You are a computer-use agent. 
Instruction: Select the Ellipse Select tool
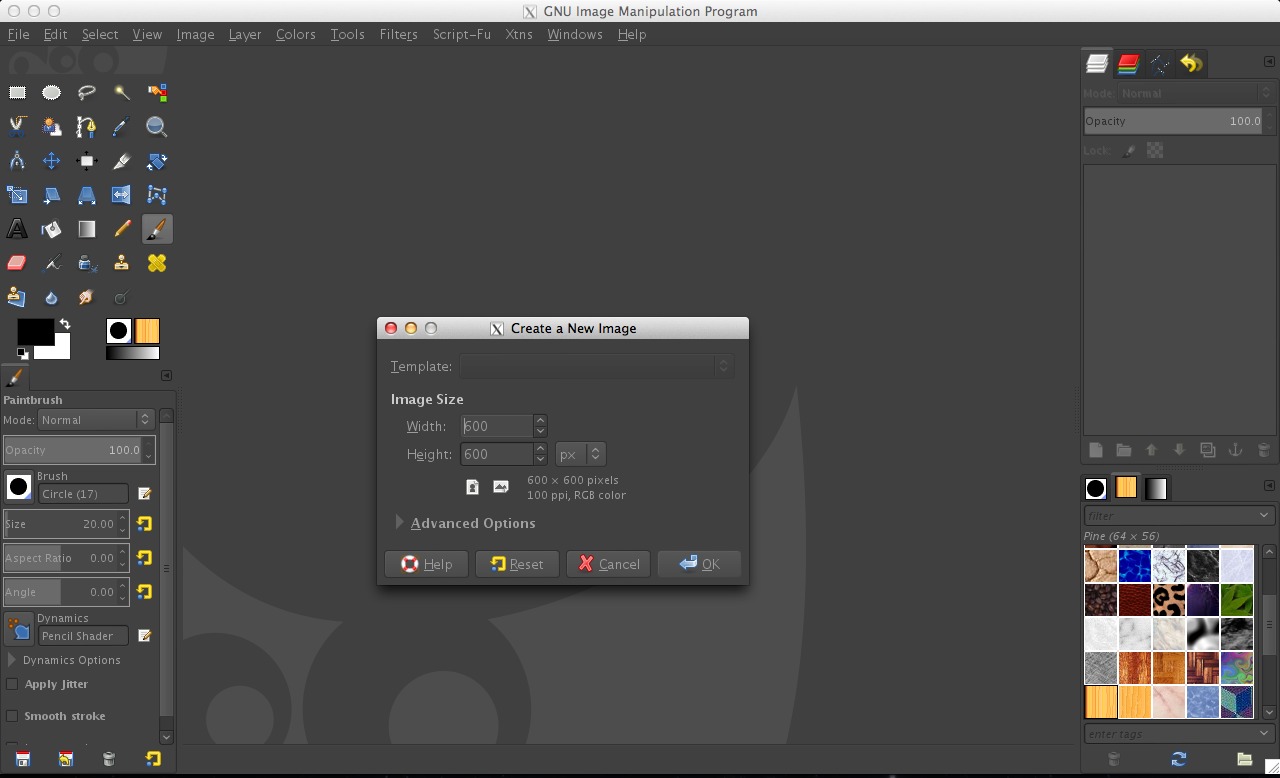pos(52,93)
